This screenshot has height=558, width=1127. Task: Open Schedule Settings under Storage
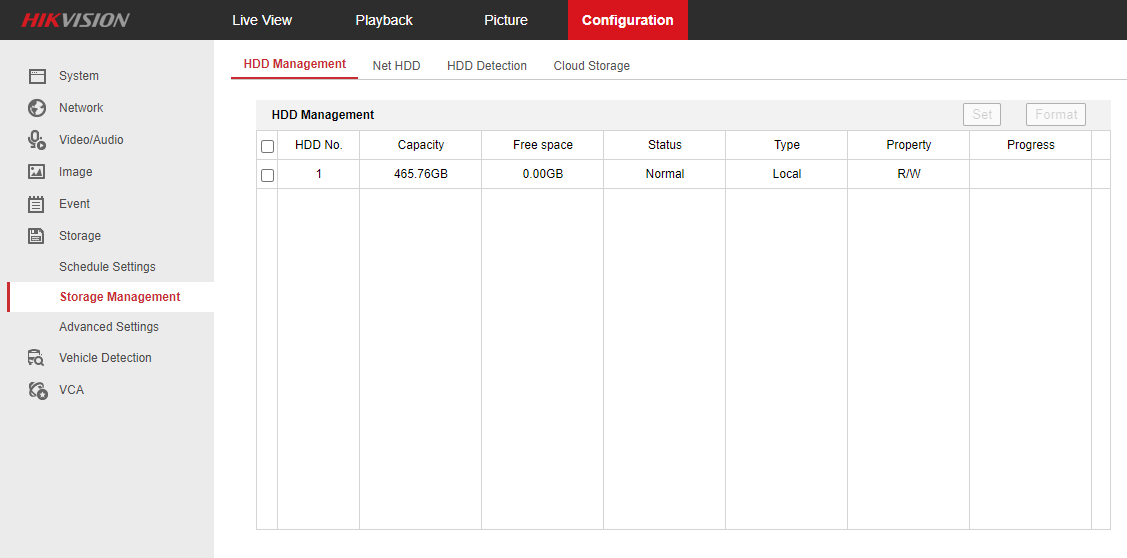click(107, 267)
